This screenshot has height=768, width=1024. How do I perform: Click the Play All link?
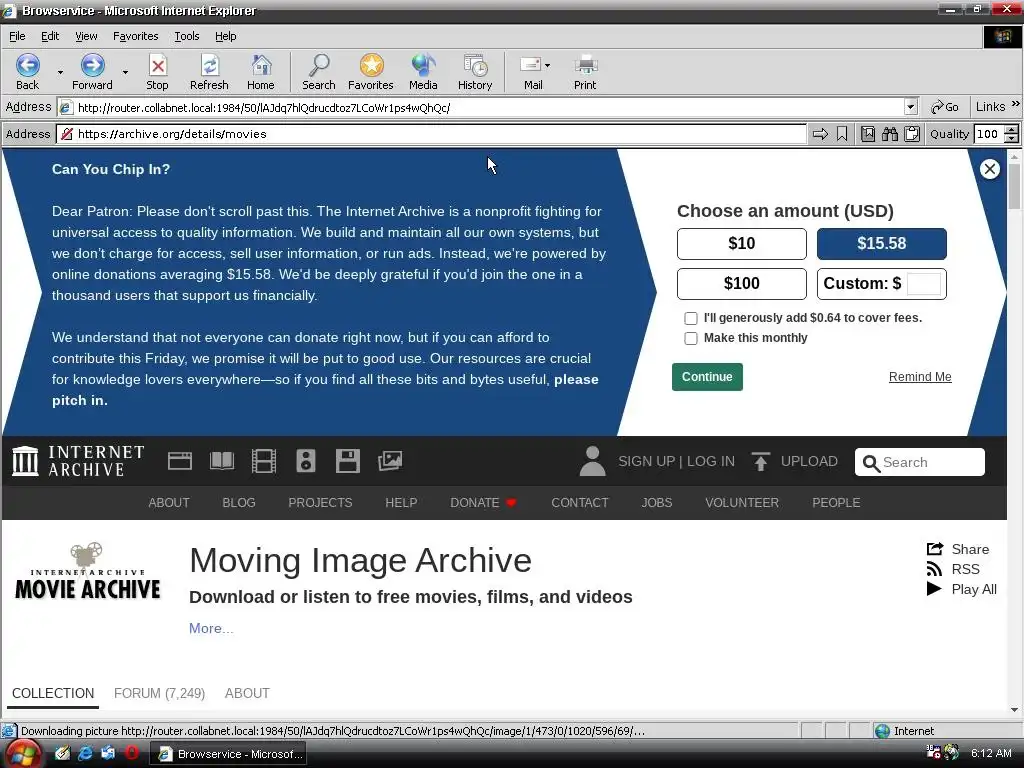pos(961,589)
